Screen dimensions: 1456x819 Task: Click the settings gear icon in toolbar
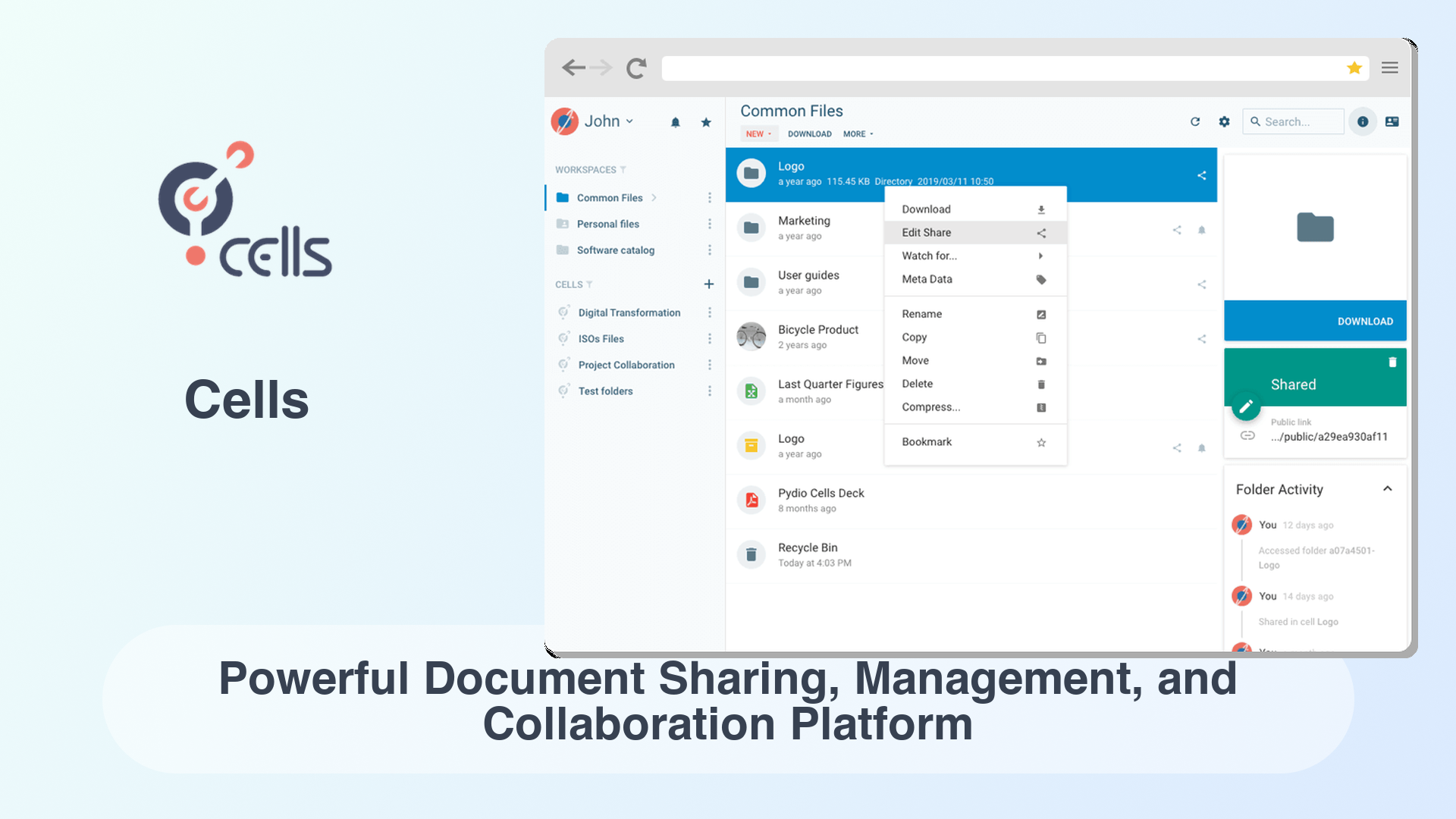point(1224,122)
